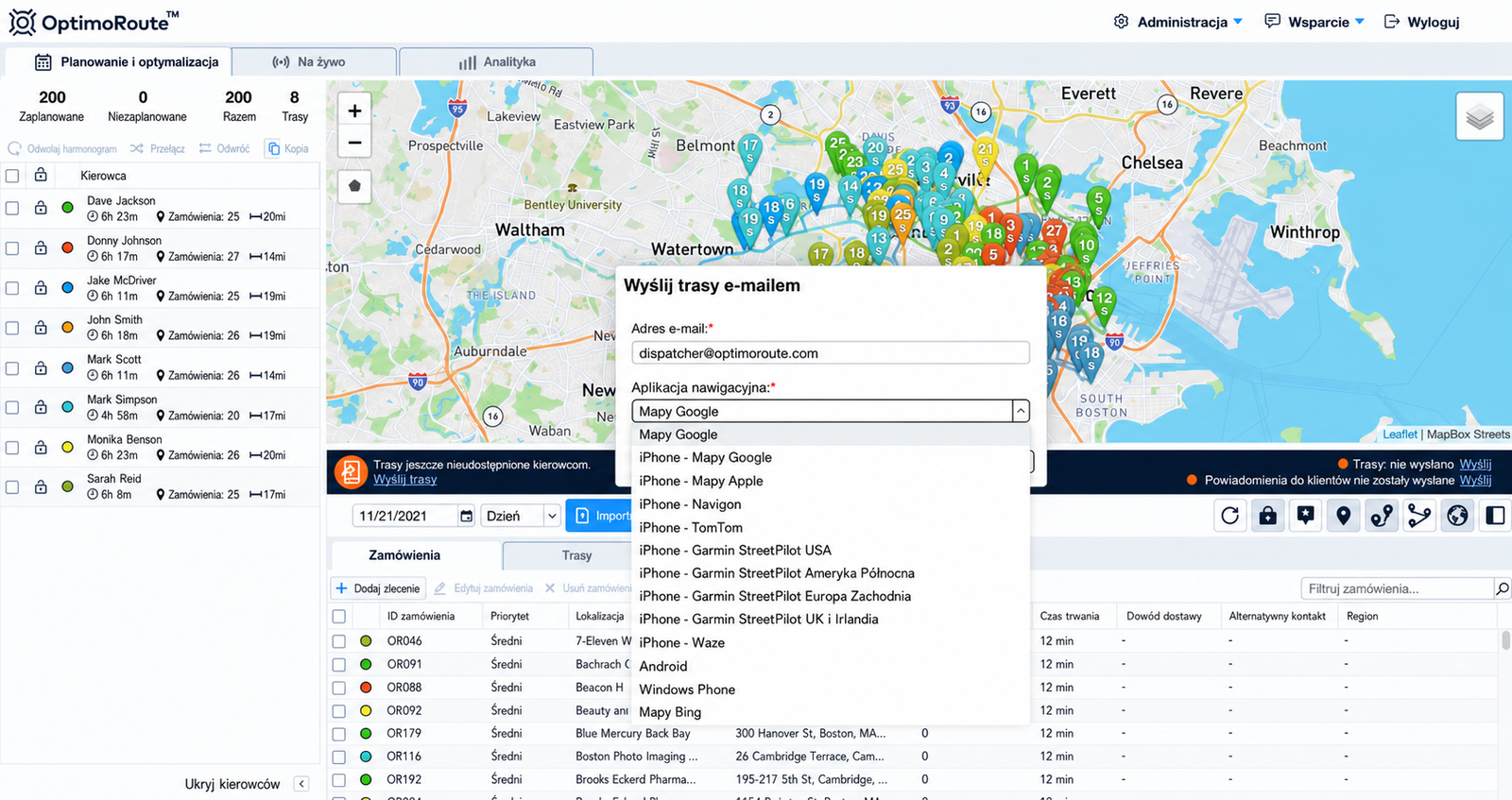Screen dimensions: 1512x800
Task: Open the calendar icon next to date 11/21/2021
Action: pos(466,516)
